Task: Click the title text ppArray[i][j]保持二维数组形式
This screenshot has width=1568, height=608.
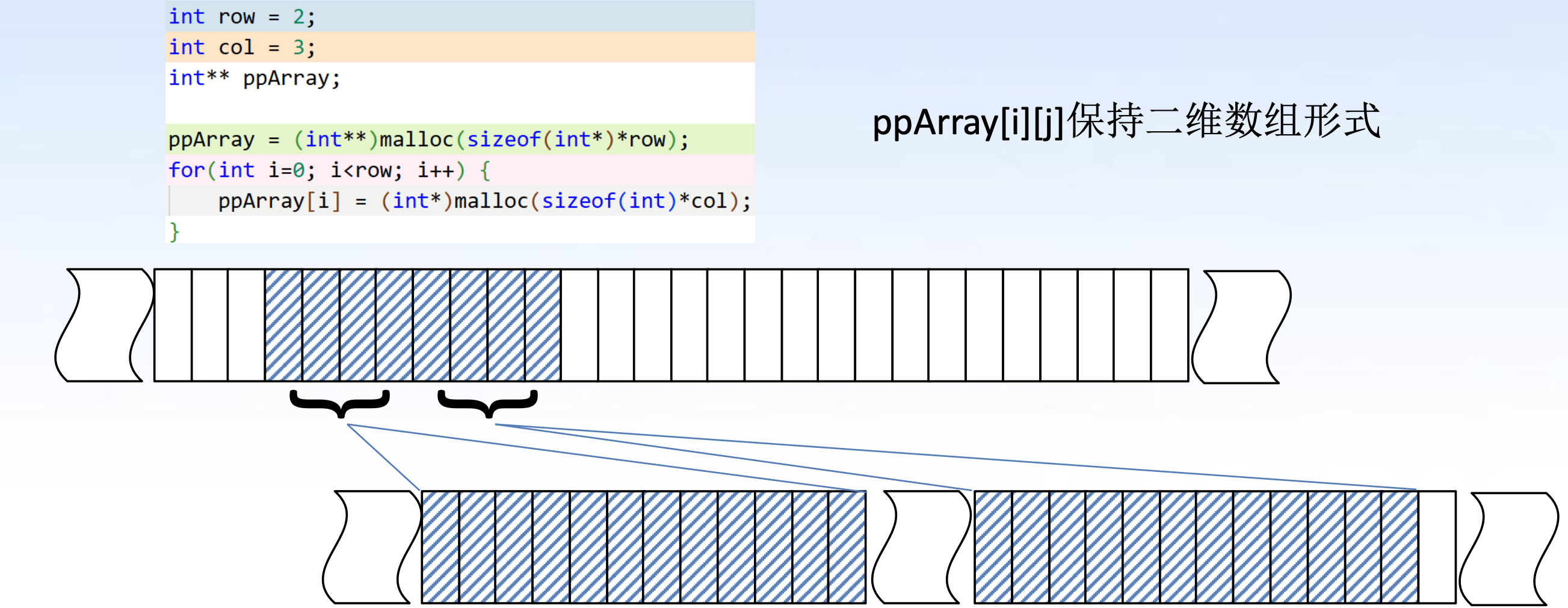Action: (x=1126, y=122)
